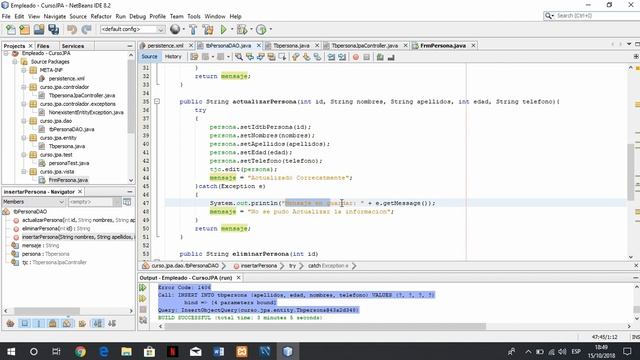Click the Last Edit icon in editor toolbar
Viewport: 640px width, 360px height.
[x=194, y=57]
